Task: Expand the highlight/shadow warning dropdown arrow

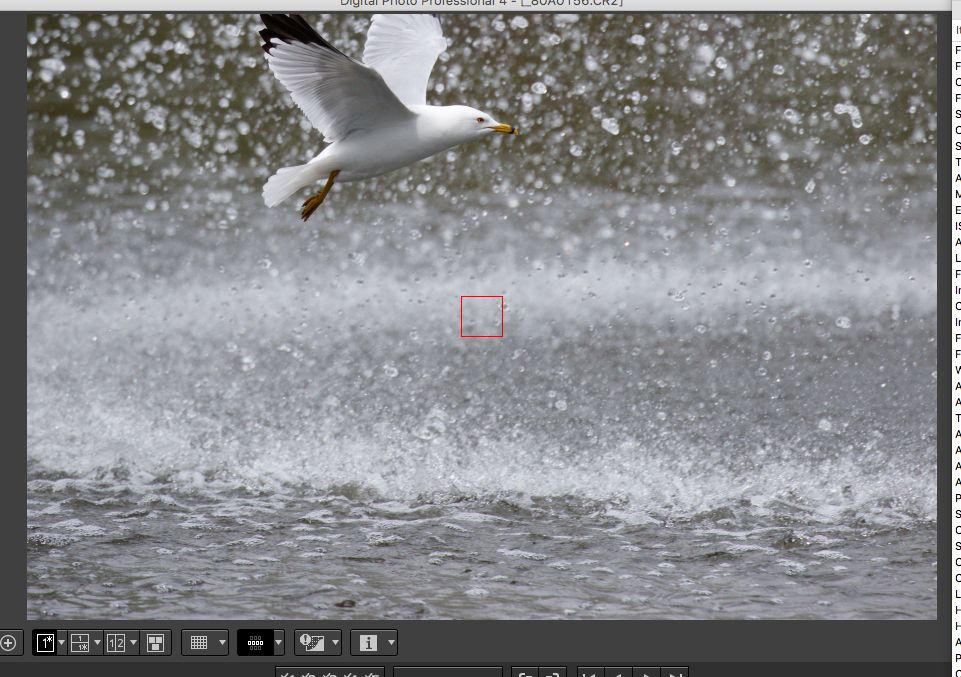Action: click(334, 643)
